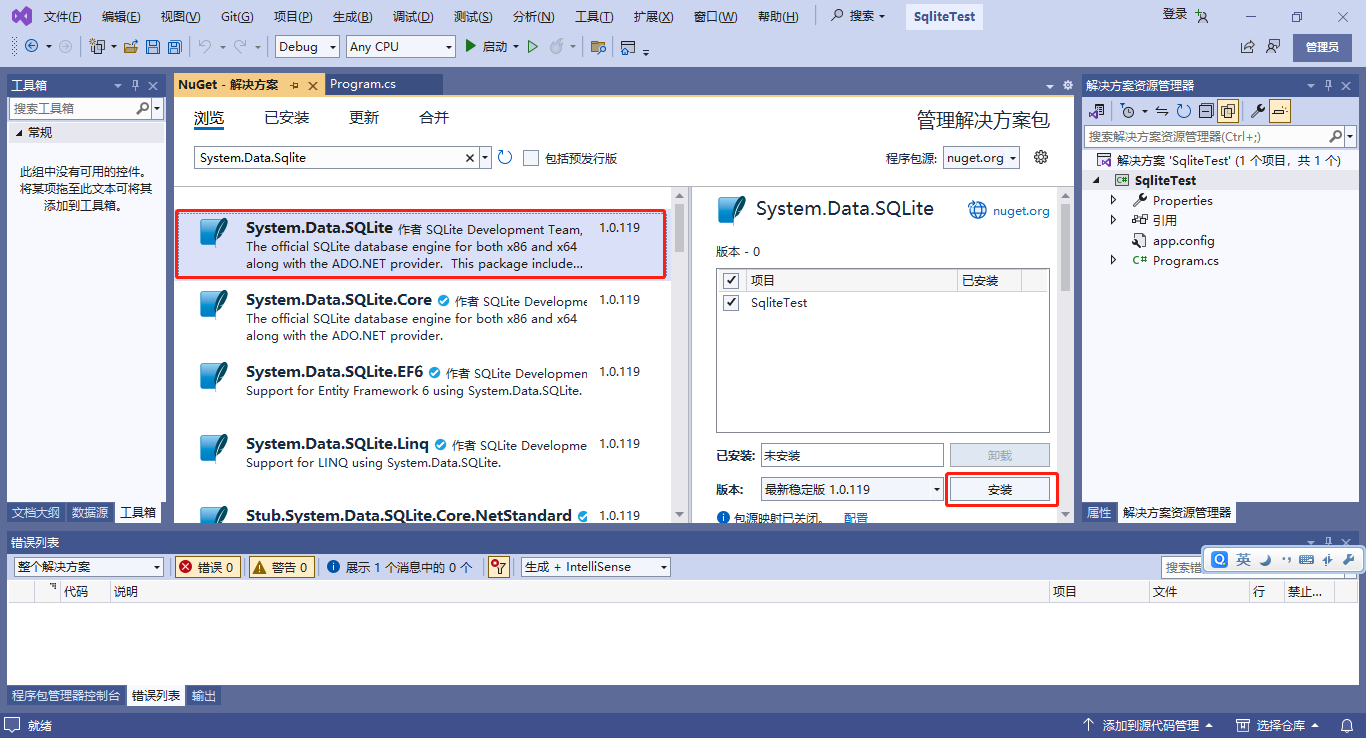Open the entire solution scope dropdown
Screen dimensions: 1366x738
point(88,567)
